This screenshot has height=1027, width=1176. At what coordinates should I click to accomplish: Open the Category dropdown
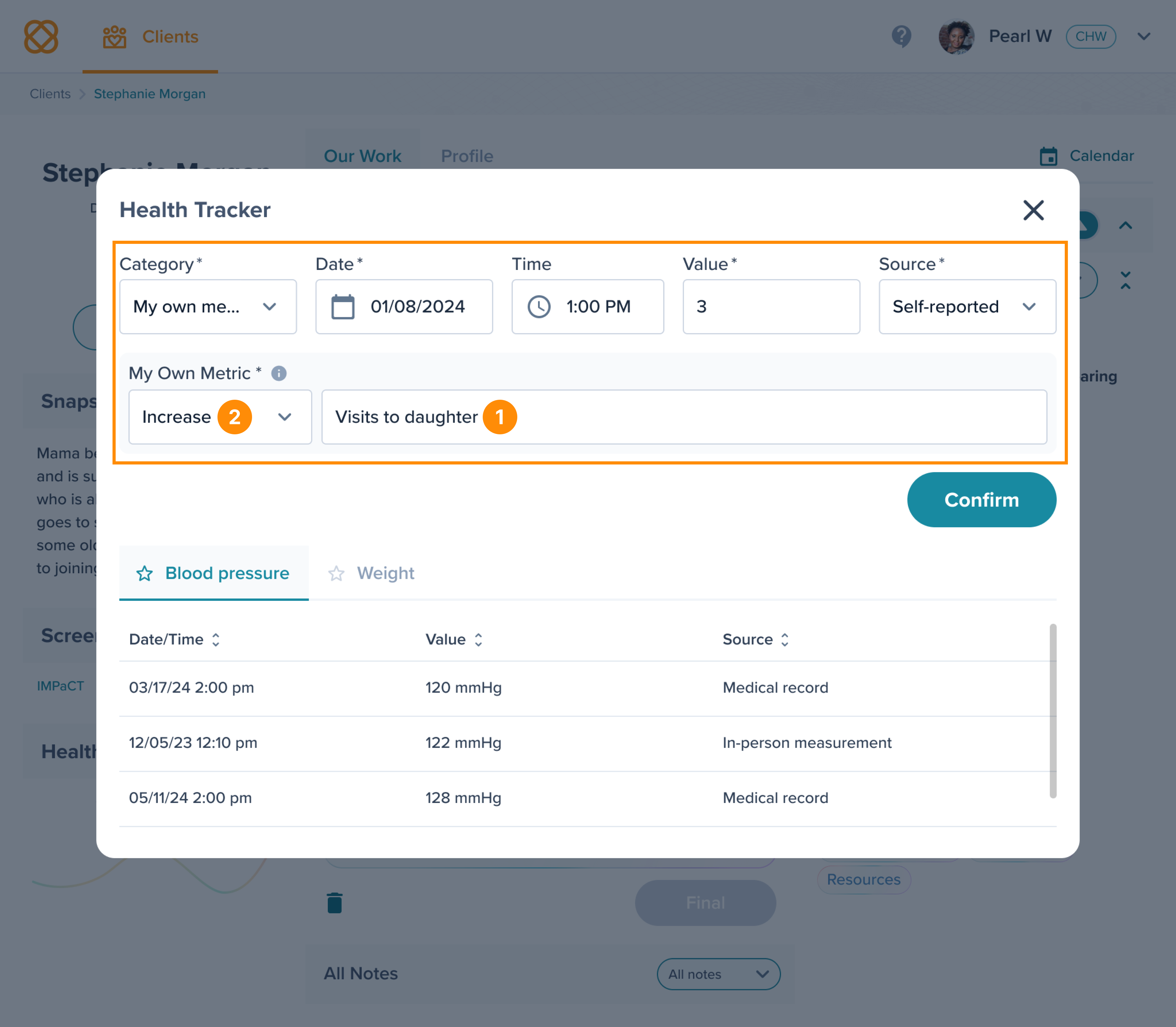[208, 307]
